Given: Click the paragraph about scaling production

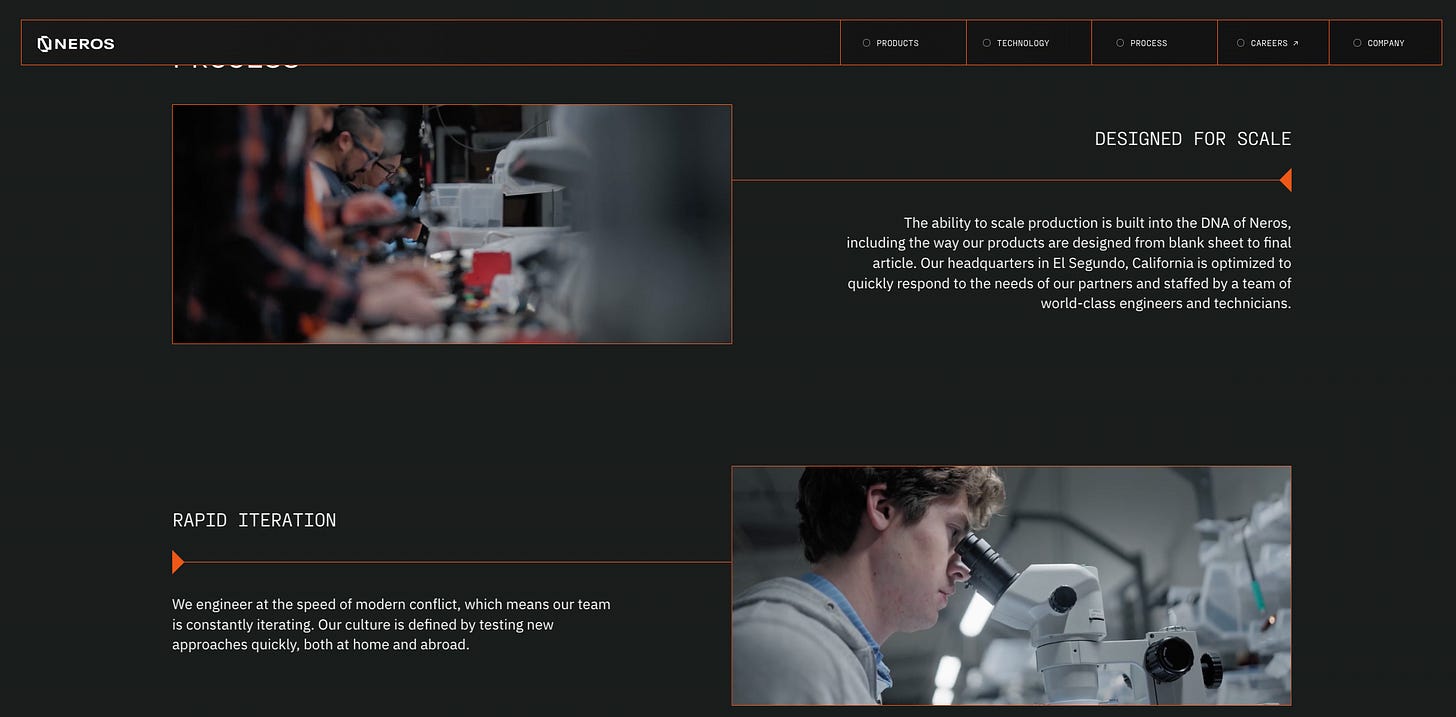Looking at the screenshot, I should 1069,263.
